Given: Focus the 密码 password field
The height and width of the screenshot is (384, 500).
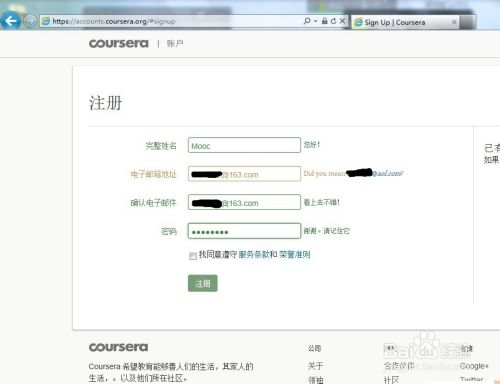Looking at the screenshot, I should point(244,231).
